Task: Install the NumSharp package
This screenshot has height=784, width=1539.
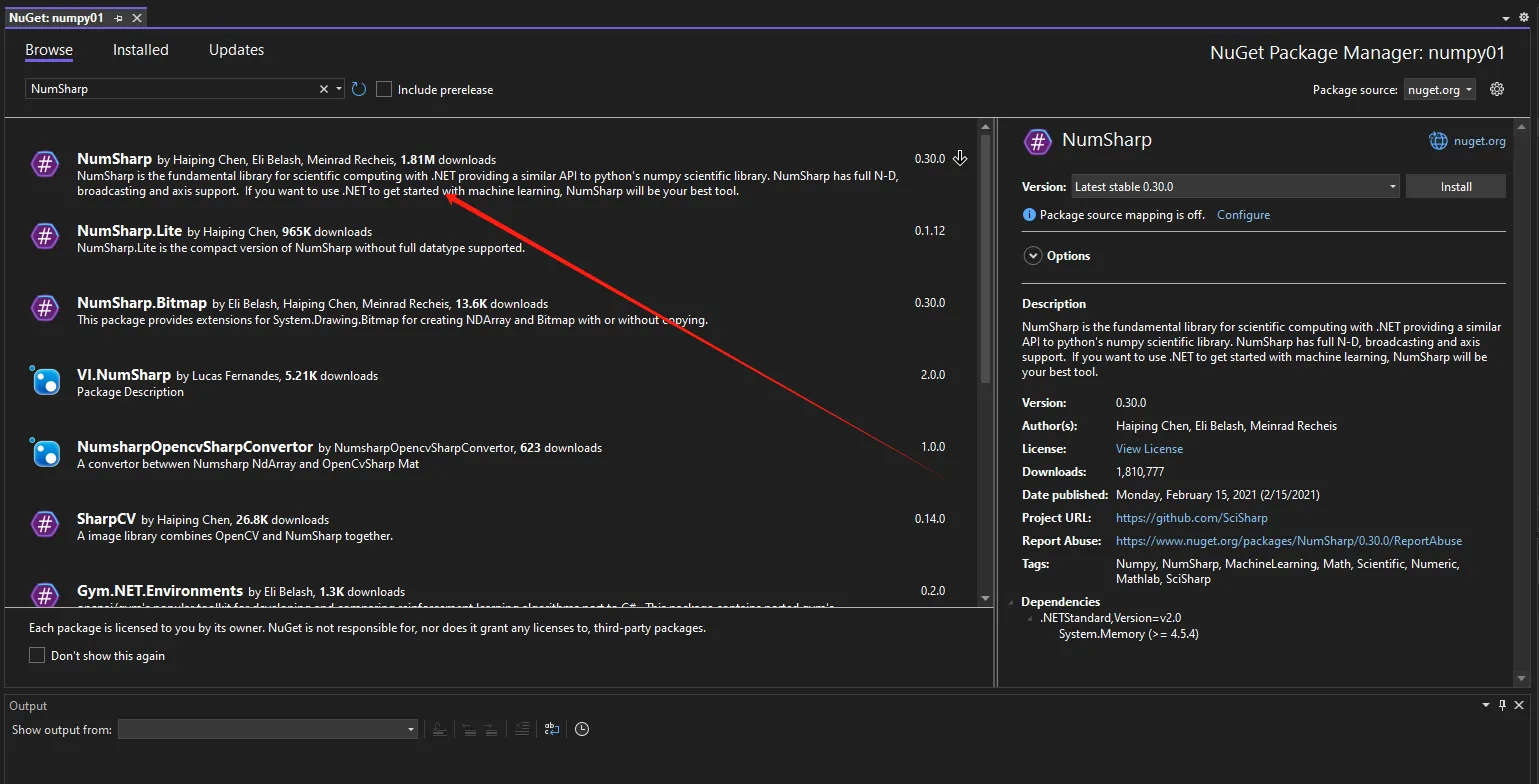Action: click(x=1455, y=186)
